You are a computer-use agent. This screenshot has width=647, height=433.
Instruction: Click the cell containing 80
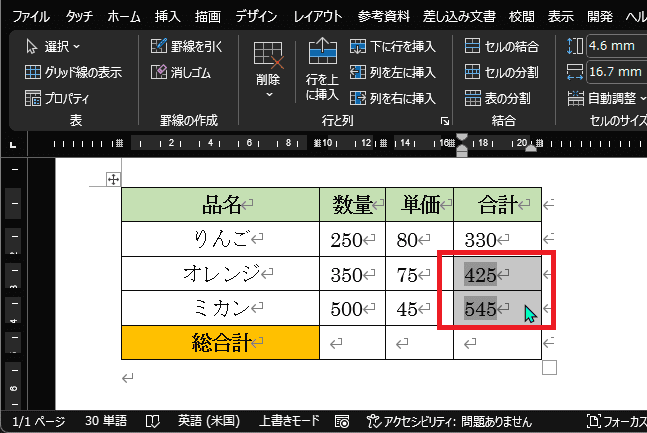coord(420,239)
